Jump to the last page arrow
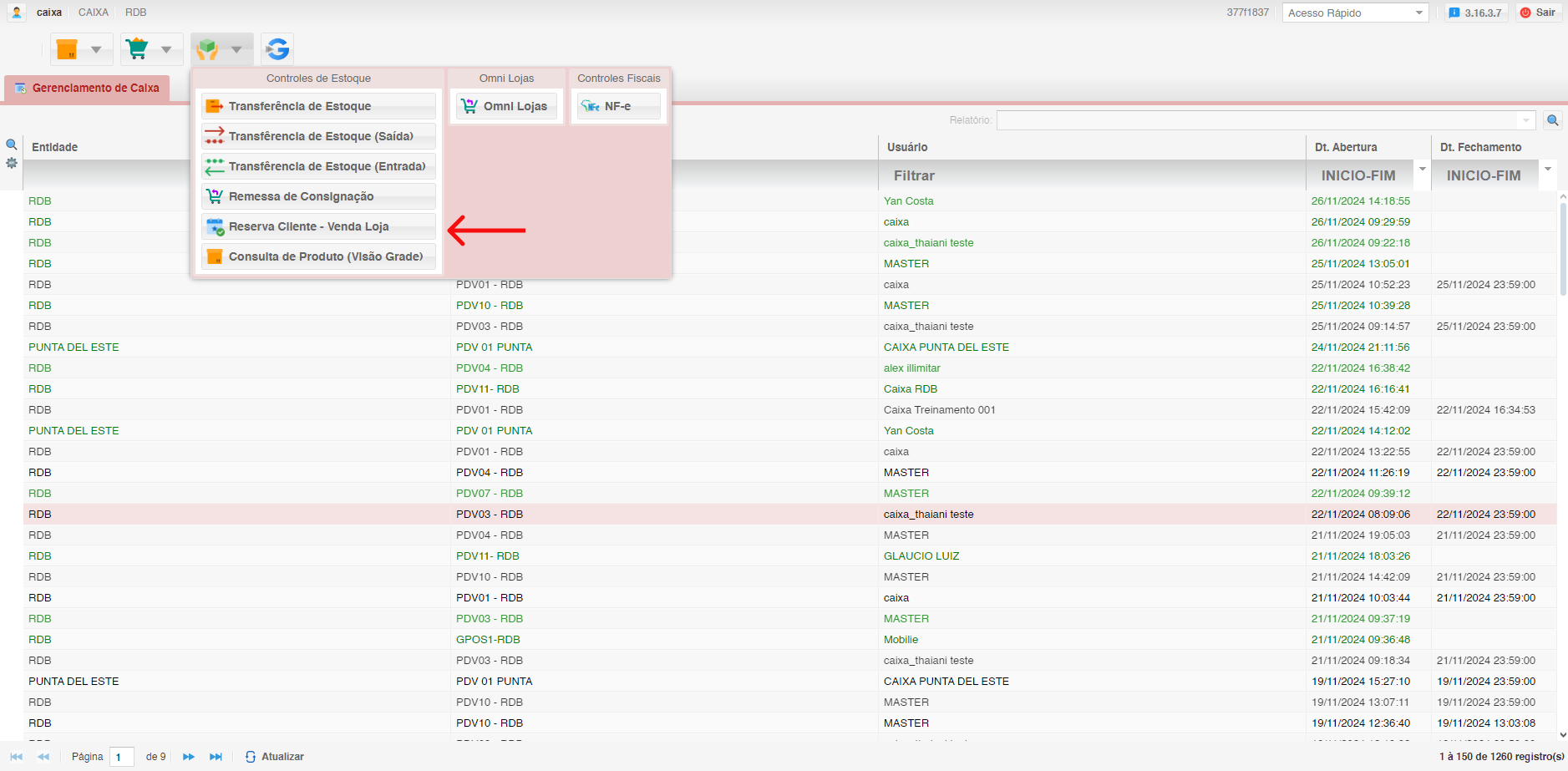This screenshot has height=771, width=1568. (216, 757)
